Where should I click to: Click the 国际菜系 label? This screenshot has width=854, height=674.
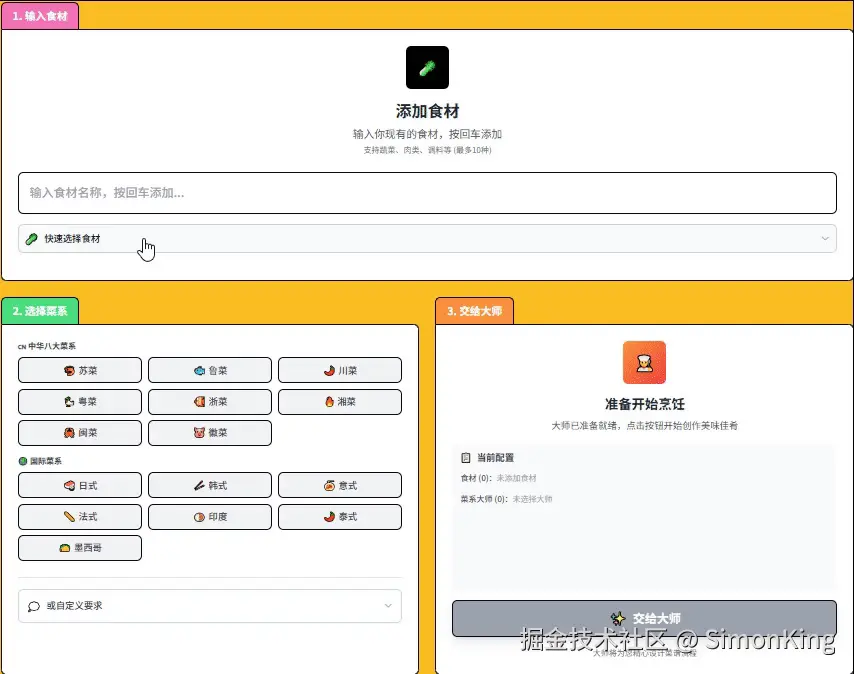[46, 461]
